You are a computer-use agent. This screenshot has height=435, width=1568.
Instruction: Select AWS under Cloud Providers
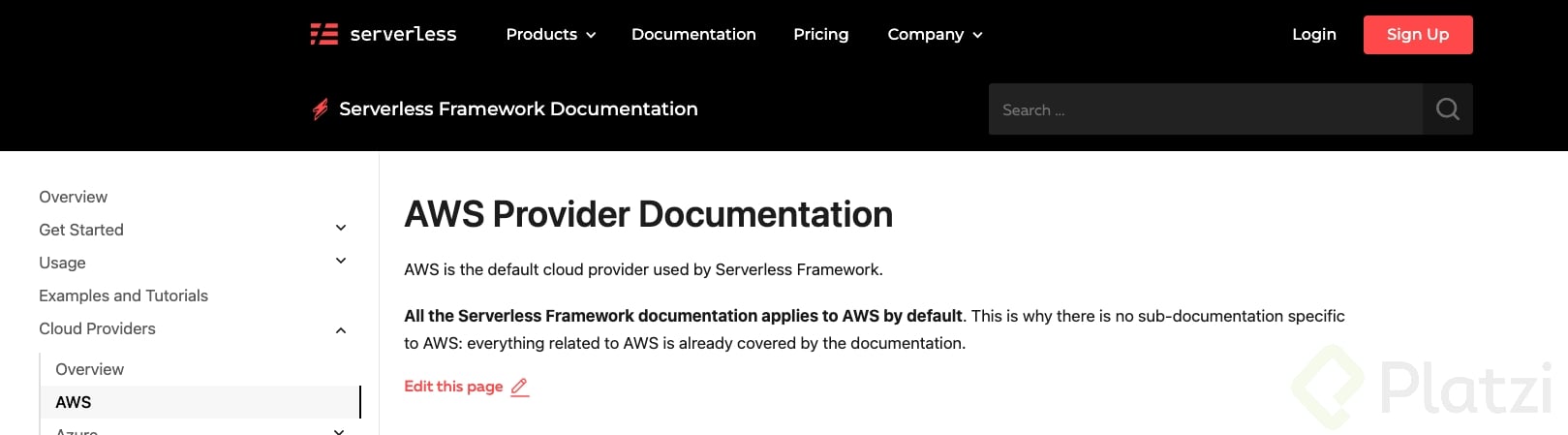(x=74, y=402)
